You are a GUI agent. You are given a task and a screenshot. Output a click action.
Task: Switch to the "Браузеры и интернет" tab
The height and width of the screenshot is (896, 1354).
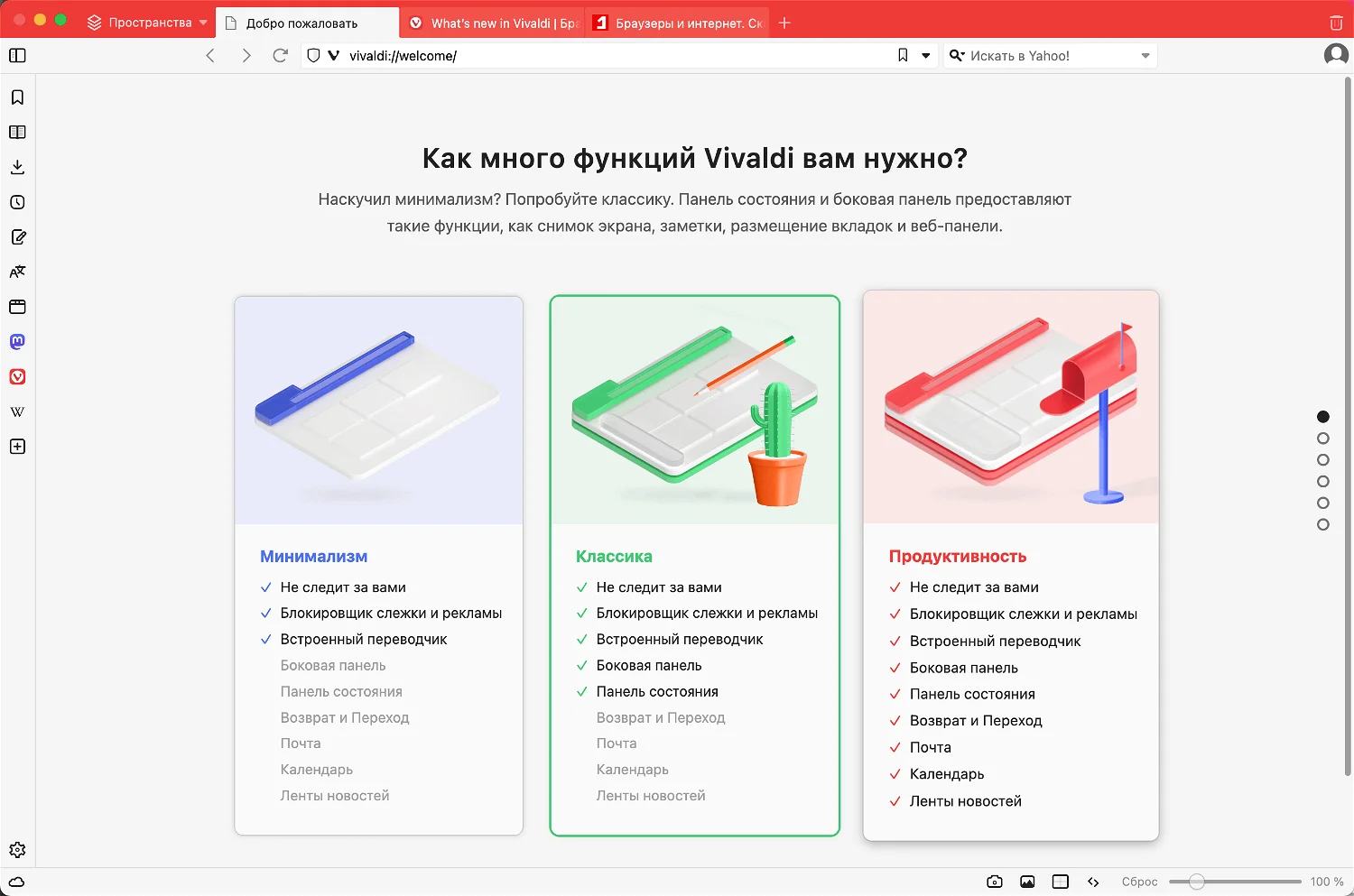point(677,23)
